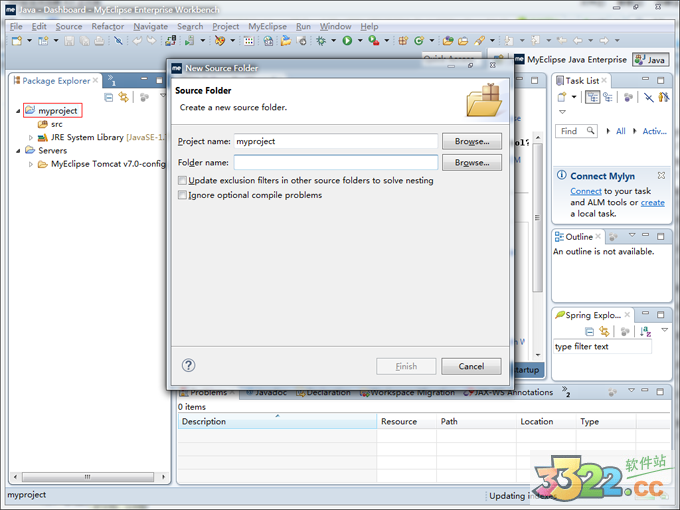Check Ignore optional compile problems
The width and height of the screenshot is (680, 510).
click(x=182, y=195)
